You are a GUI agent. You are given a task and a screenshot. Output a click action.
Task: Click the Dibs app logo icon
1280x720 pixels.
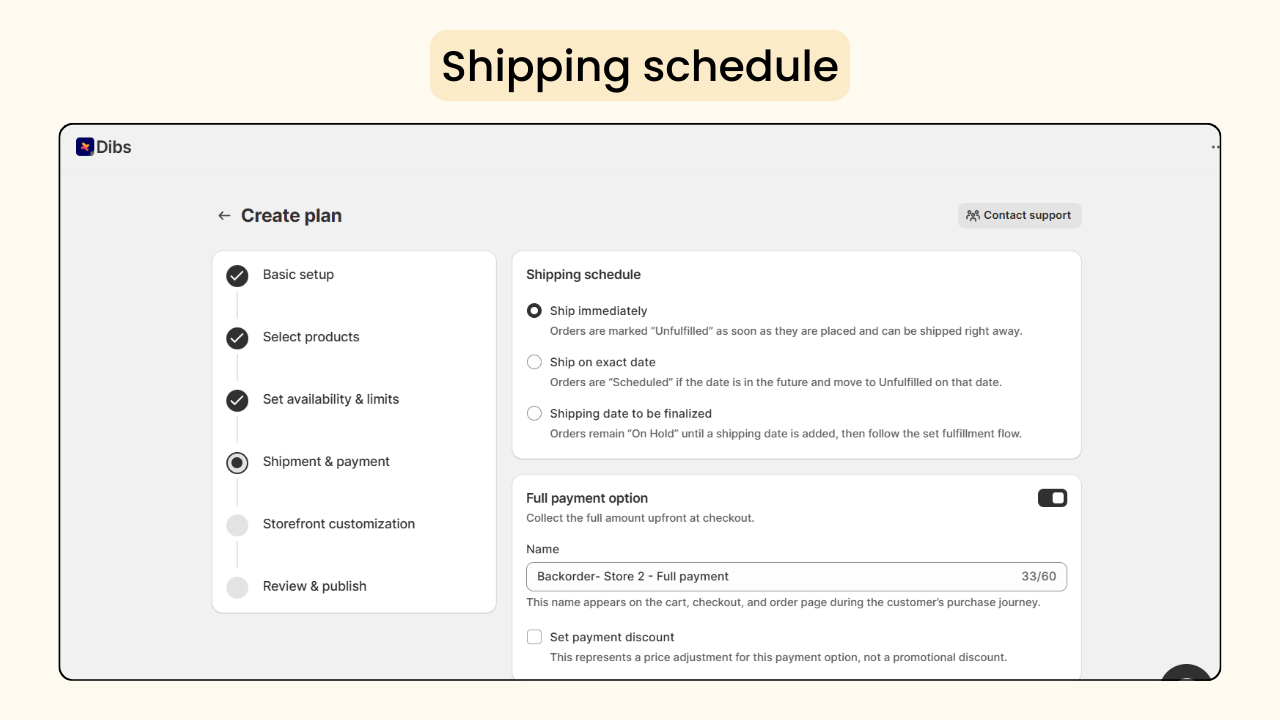point(85,146)
